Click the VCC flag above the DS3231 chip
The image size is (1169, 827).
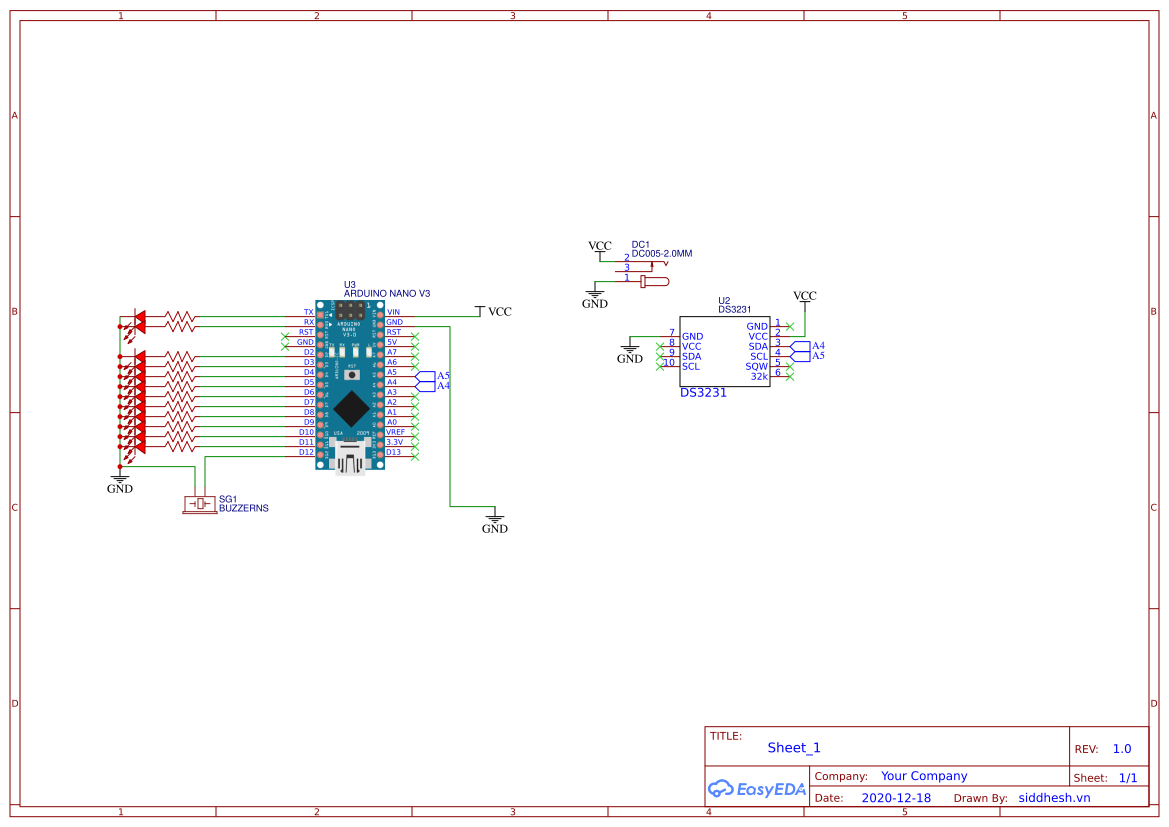tap(805, 296)
